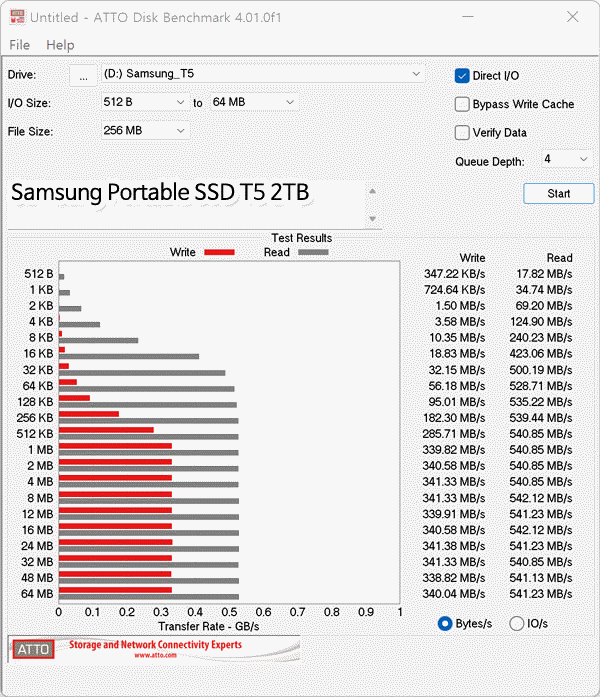This screenshot has width=600, height=697.
Task: Click the Transfer Rate - GB/s axis label
Action: pyautogui.click(x=208, y=626)
